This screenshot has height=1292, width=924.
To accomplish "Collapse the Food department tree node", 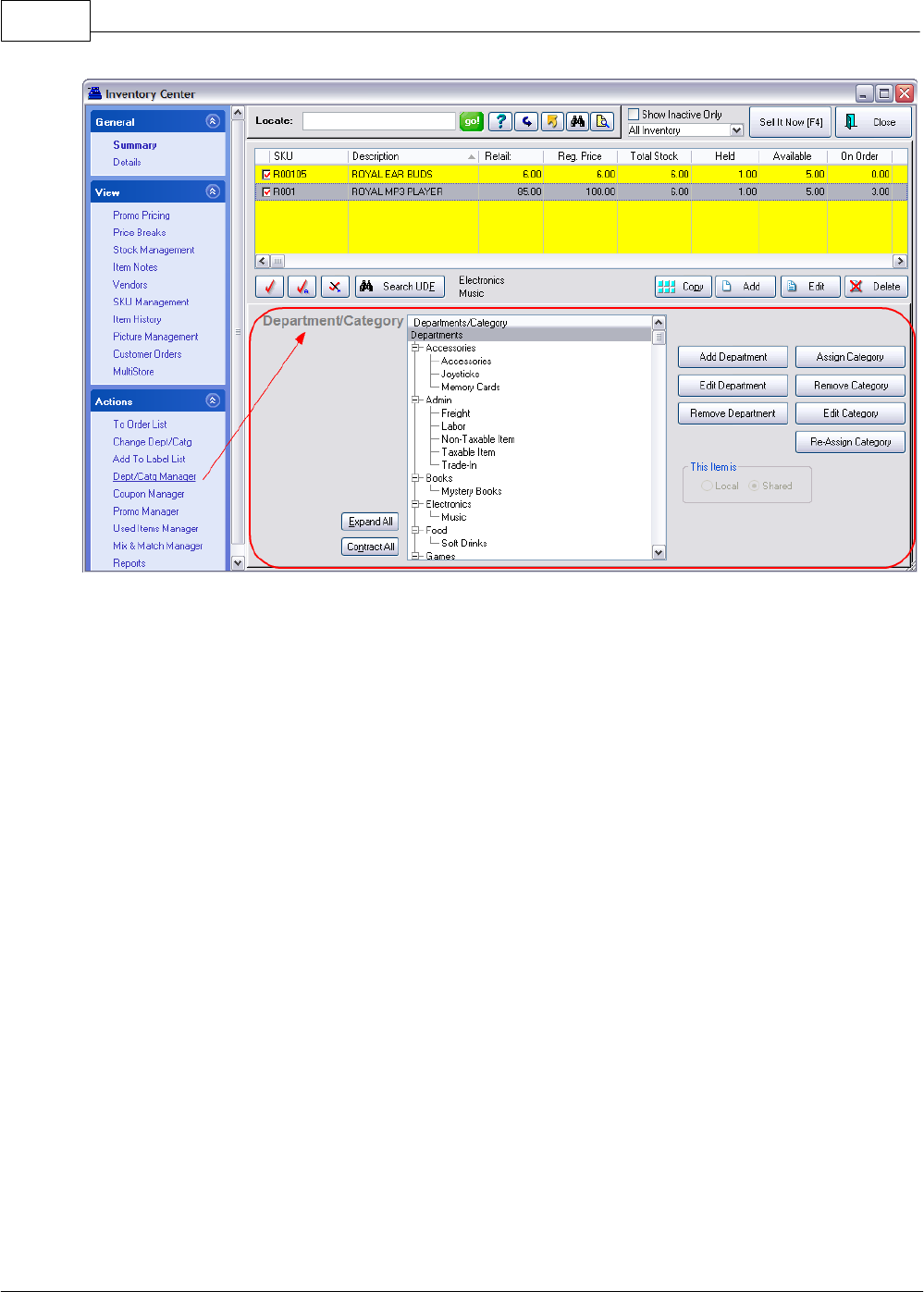I will [x=416, y=530].
